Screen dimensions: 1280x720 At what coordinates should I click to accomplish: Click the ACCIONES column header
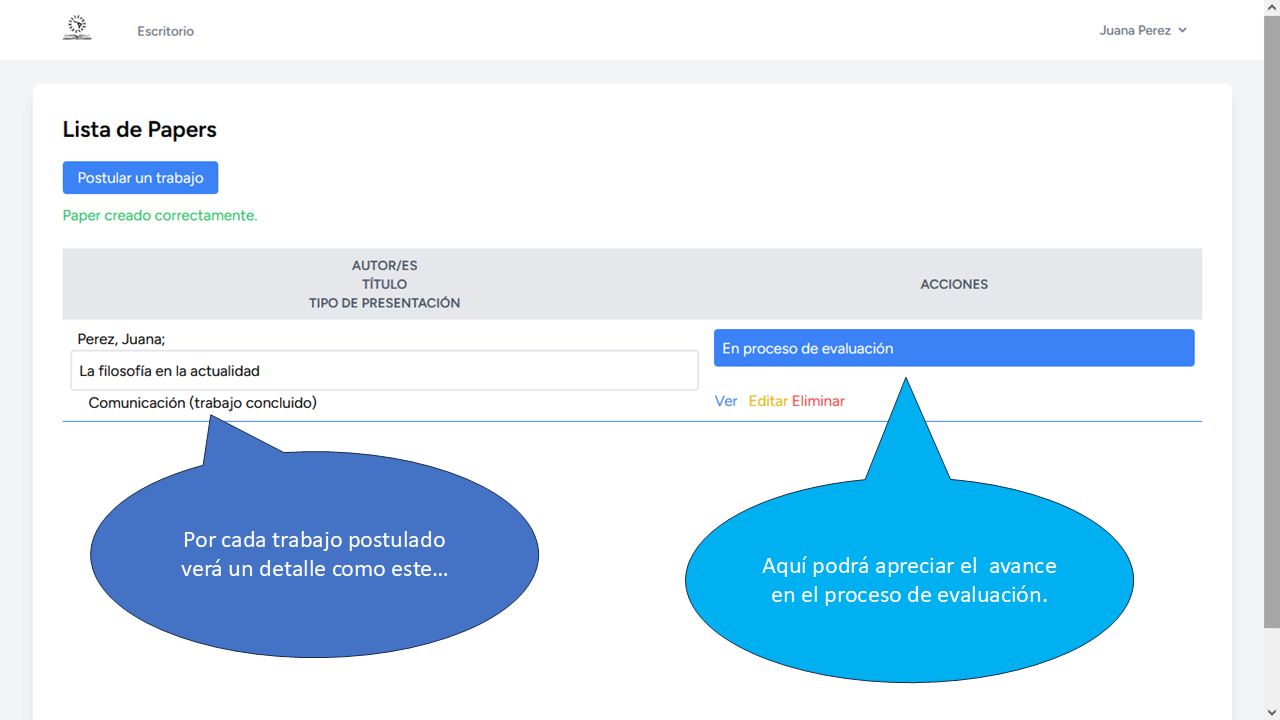[953, 284]
